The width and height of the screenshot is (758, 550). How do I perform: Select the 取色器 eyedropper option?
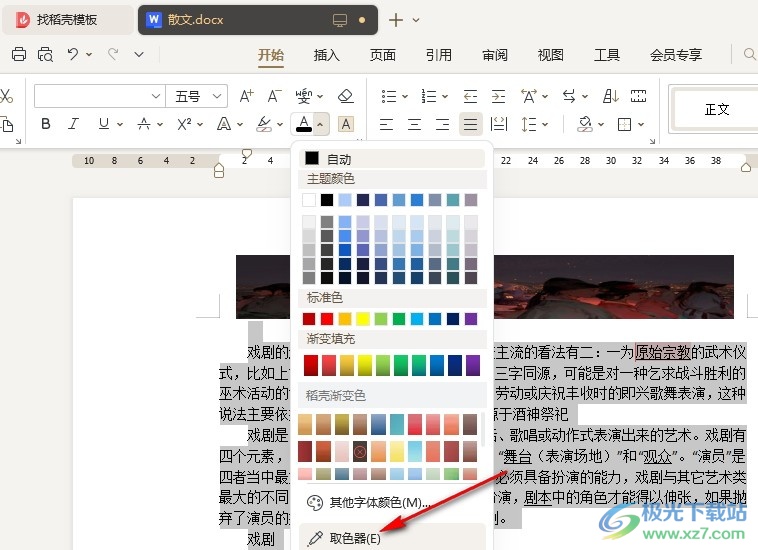pyautogui.click(x=354, y=538)
